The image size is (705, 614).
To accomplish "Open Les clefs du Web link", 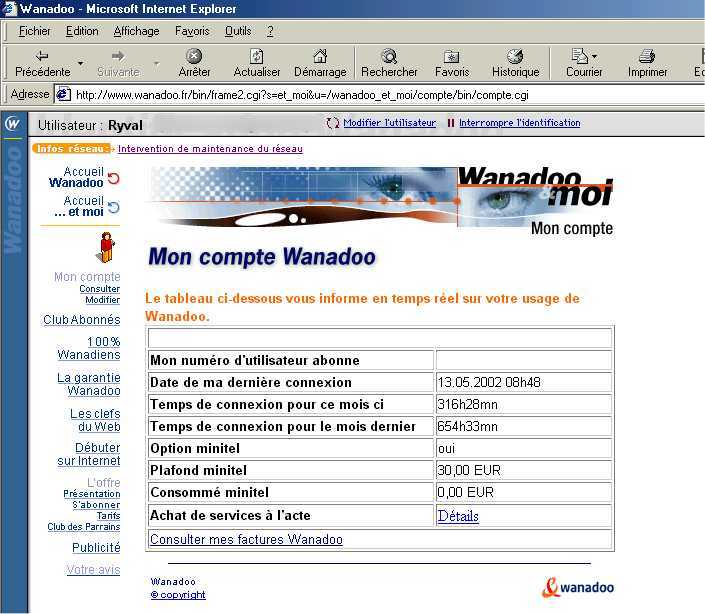I will (95, 420).
